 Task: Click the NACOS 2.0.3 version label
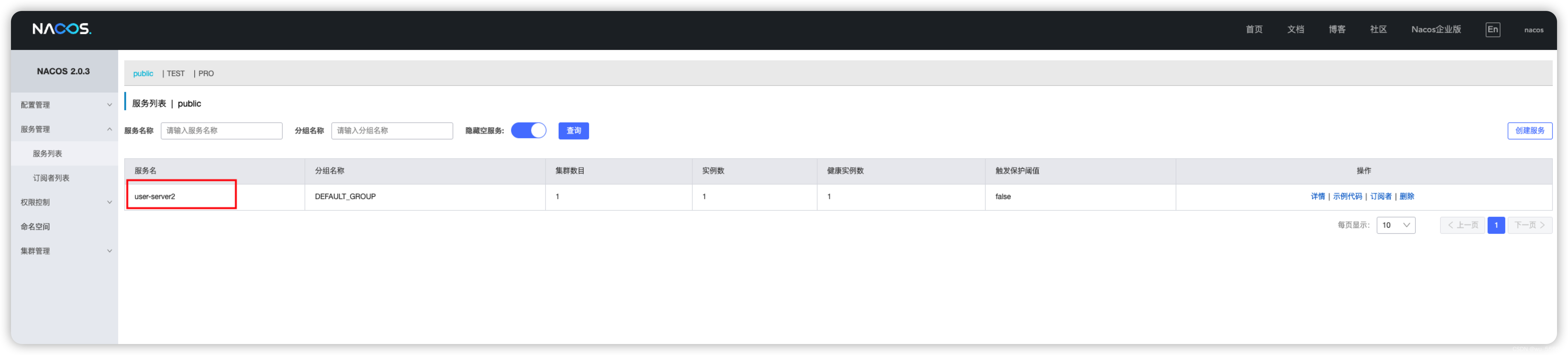click(x=63, y=71)
